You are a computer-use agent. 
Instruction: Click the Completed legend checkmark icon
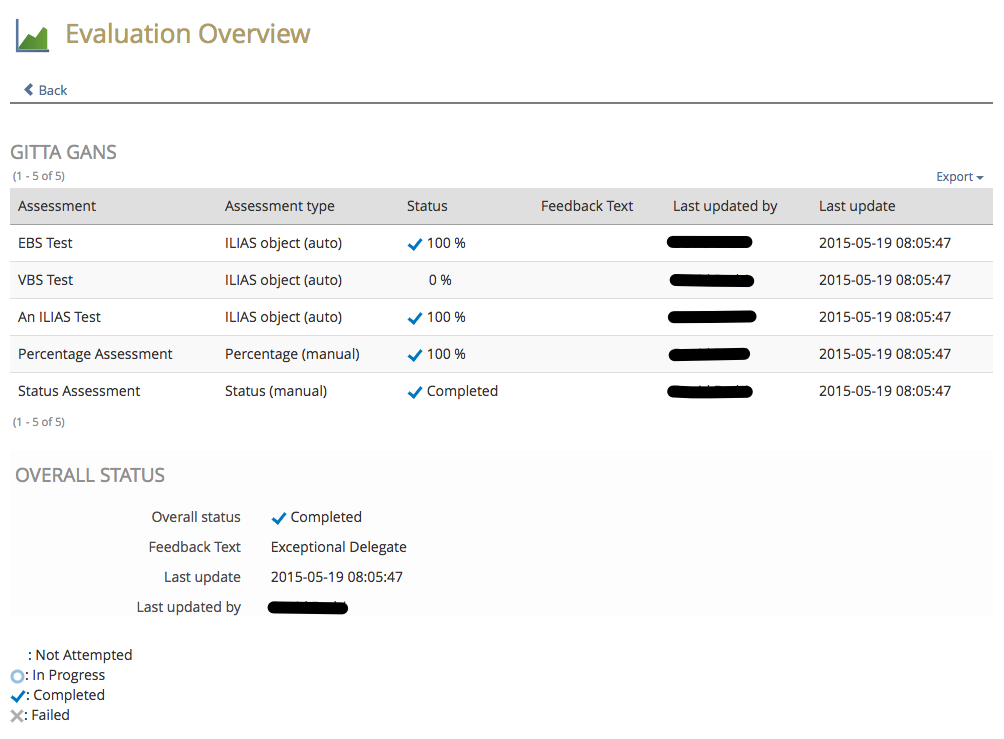click(17, 696)
